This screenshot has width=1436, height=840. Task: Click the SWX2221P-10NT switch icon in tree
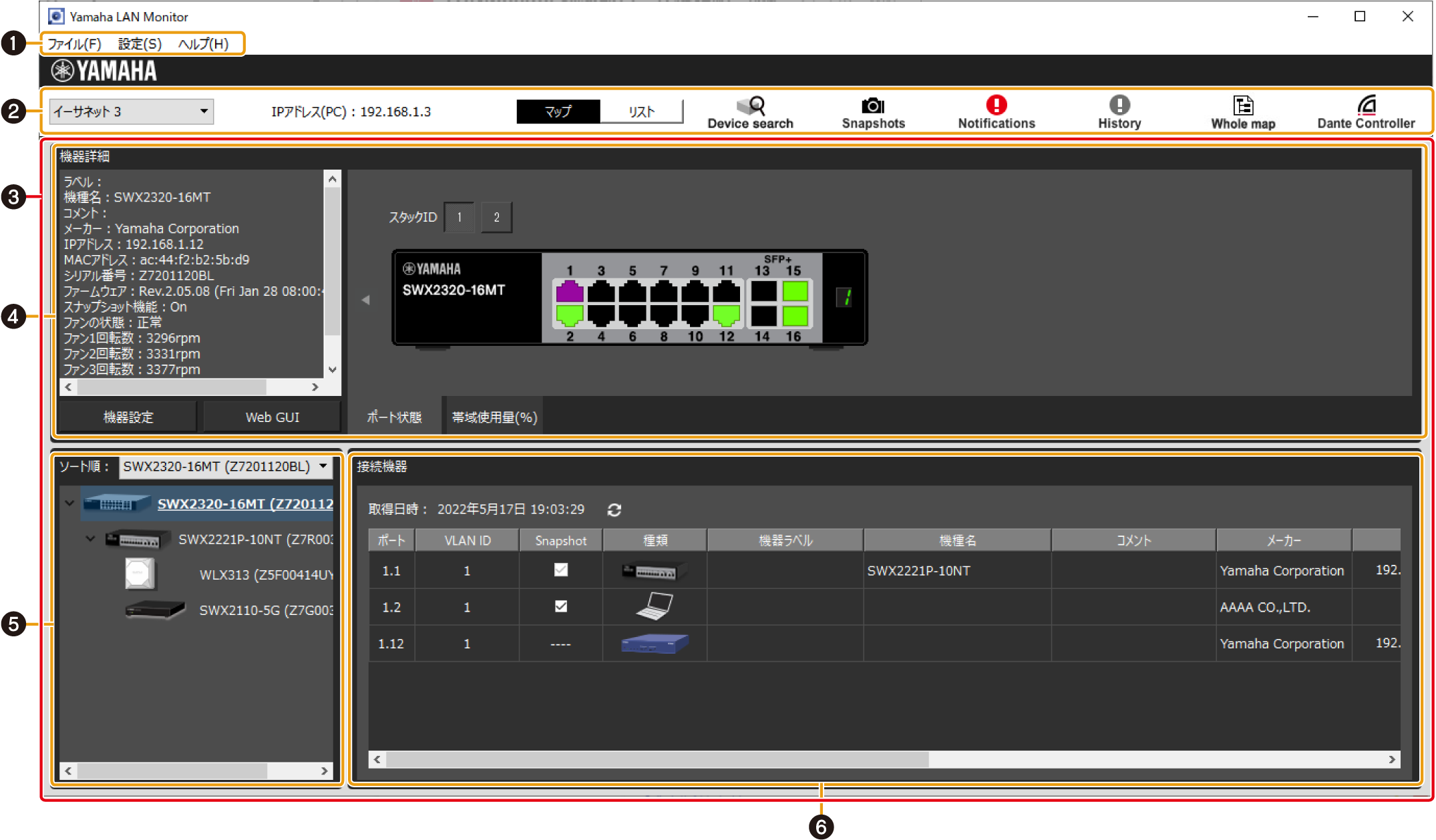(138, 539)
